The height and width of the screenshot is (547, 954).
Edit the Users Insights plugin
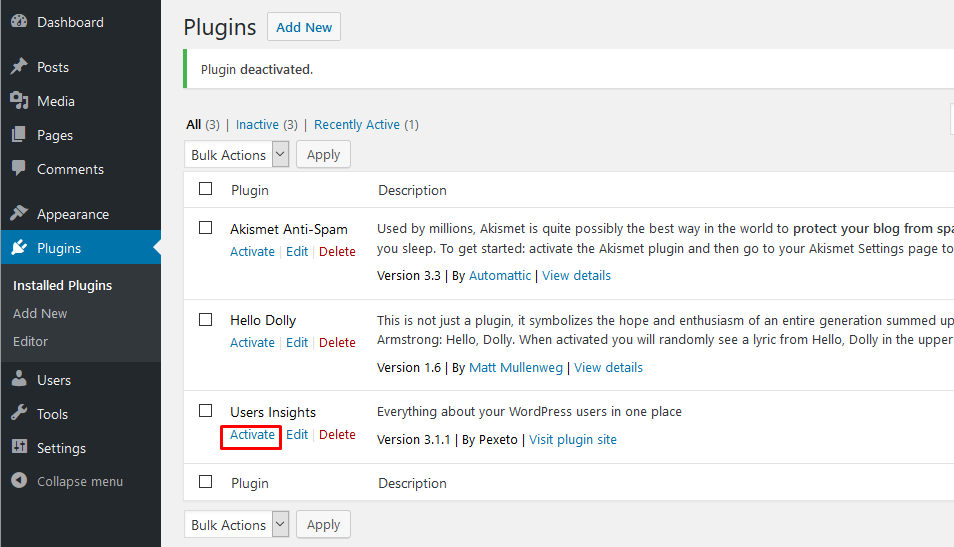pos(297,435)
